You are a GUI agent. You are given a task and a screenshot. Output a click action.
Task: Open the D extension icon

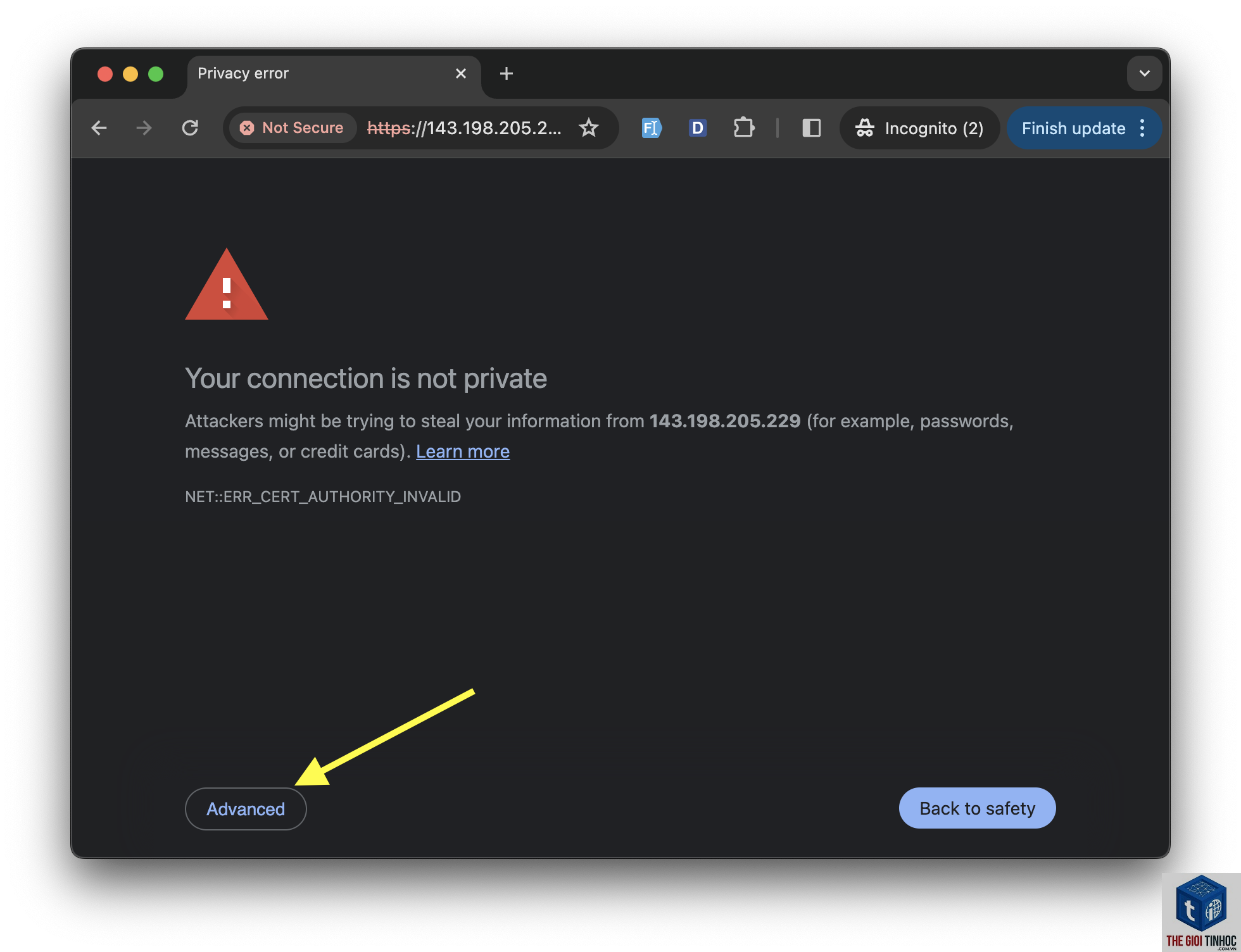[697, 128]
